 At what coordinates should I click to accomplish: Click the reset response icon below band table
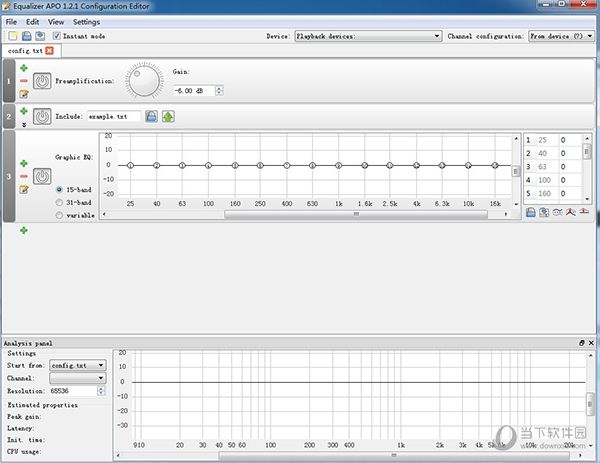point(584,211)
